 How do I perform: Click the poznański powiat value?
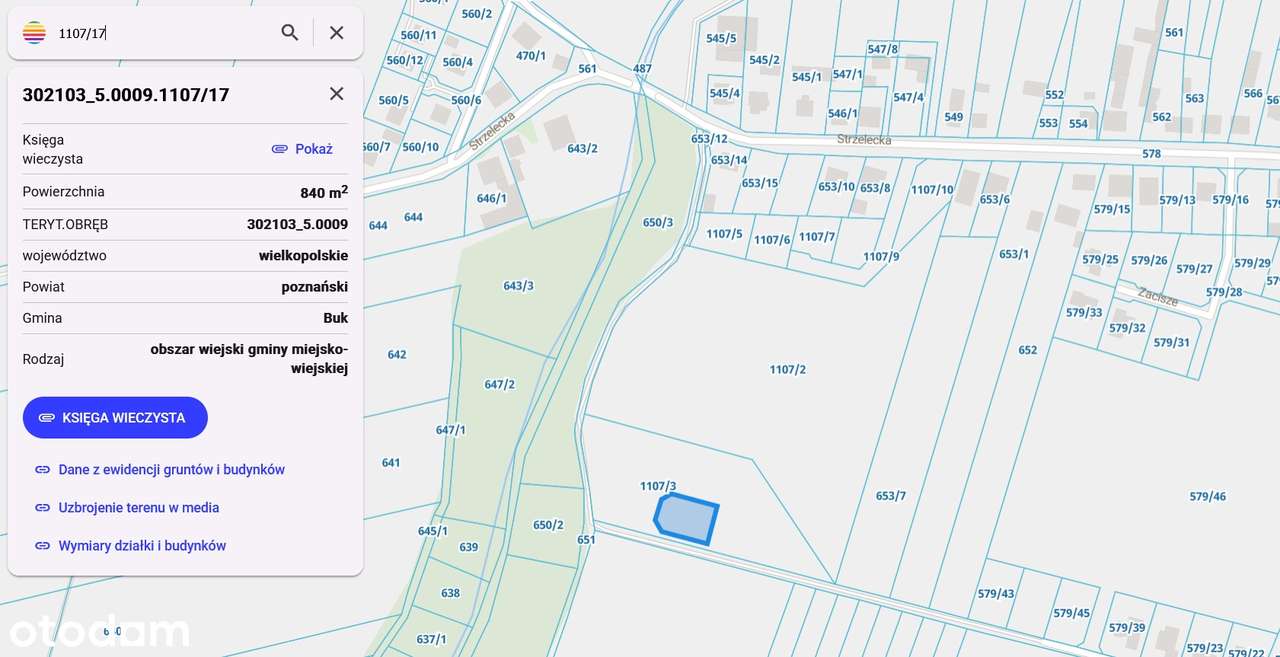(x=315, y=287)
